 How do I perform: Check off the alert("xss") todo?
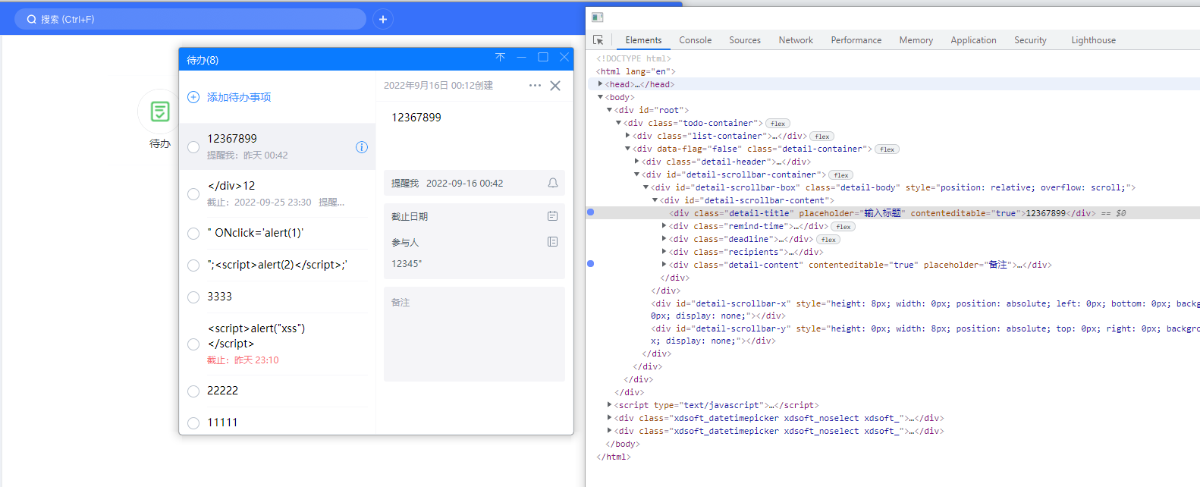tap(194, 344)
